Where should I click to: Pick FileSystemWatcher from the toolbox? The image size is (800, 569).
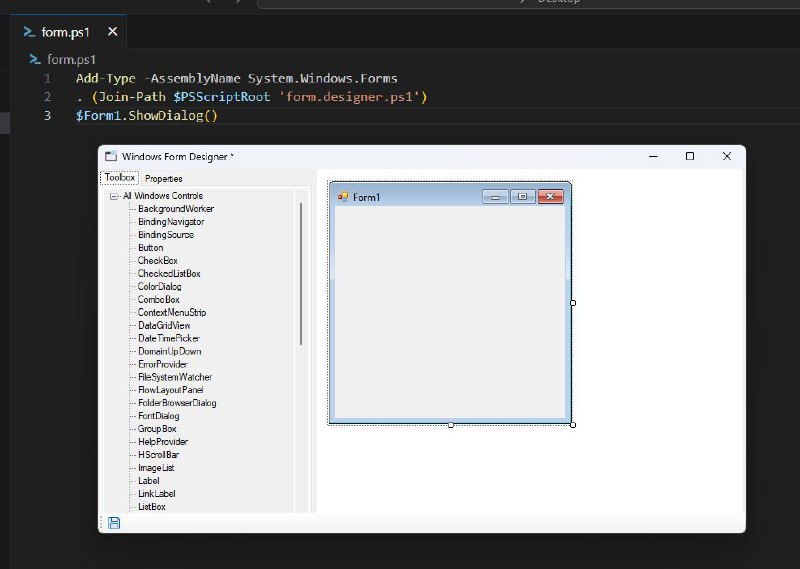tap(174, 377)
